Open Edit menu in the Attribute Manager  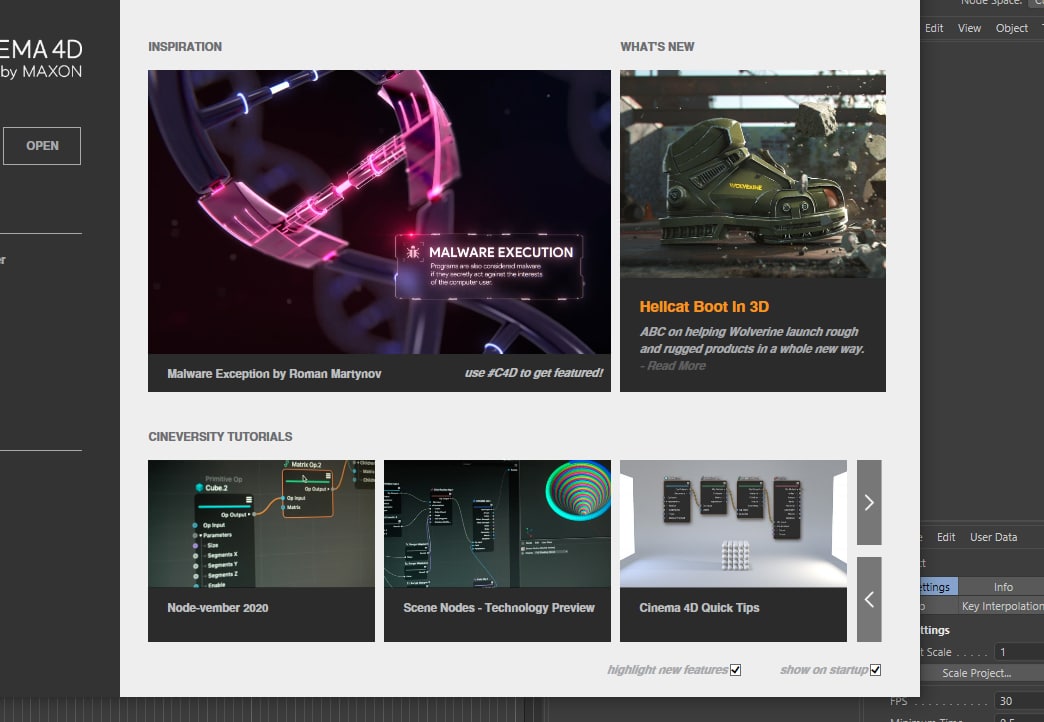tap(945, 538)
